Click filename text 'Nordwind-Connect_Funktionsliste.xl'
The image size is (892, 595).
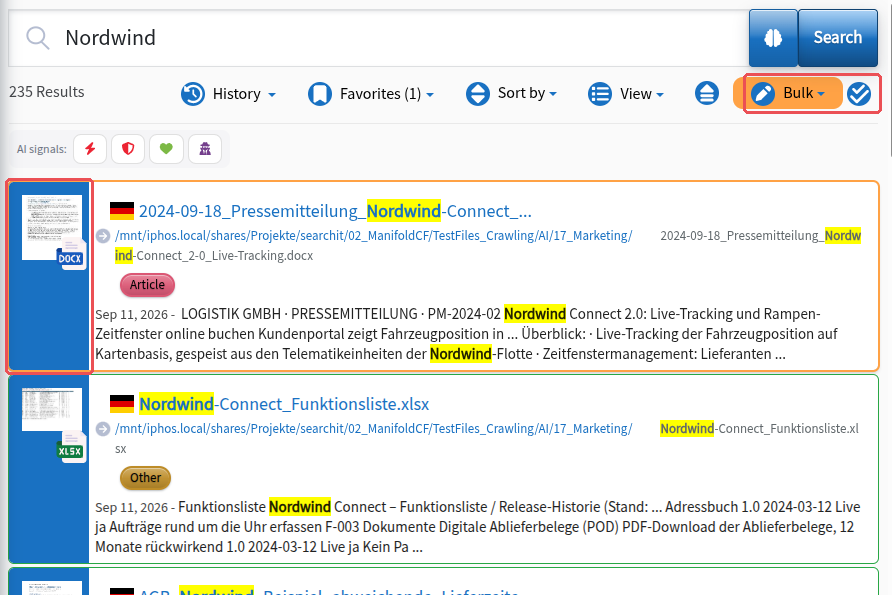pyautogui.click(x=759, y=428)
